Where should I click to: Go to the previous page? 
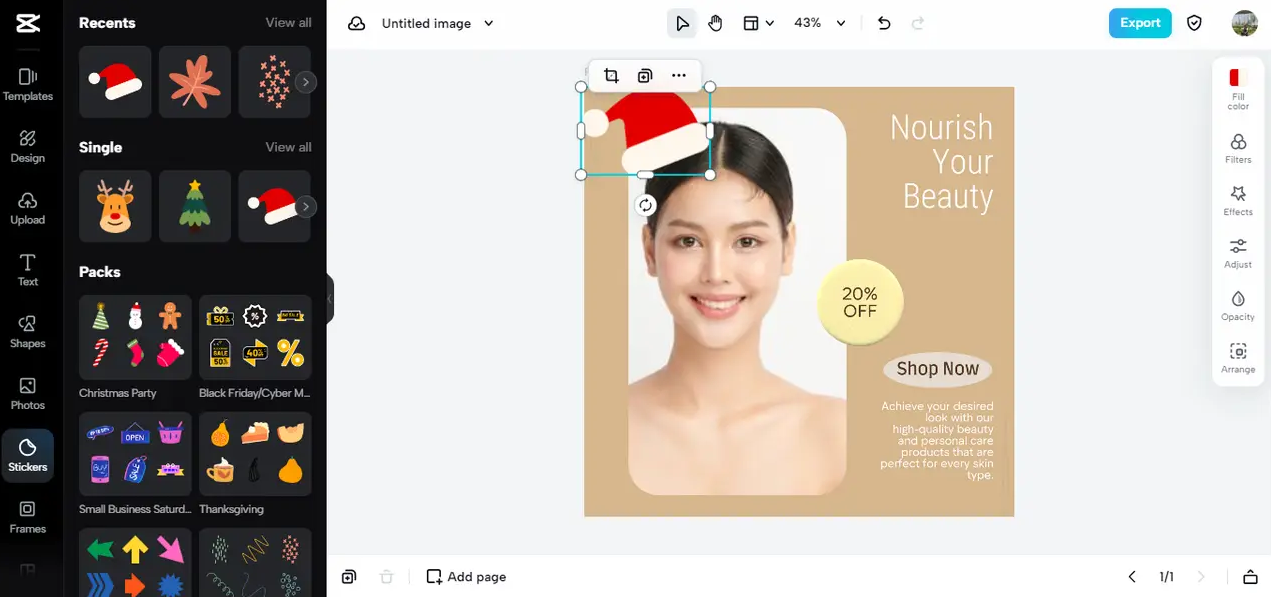(1132, 577)
